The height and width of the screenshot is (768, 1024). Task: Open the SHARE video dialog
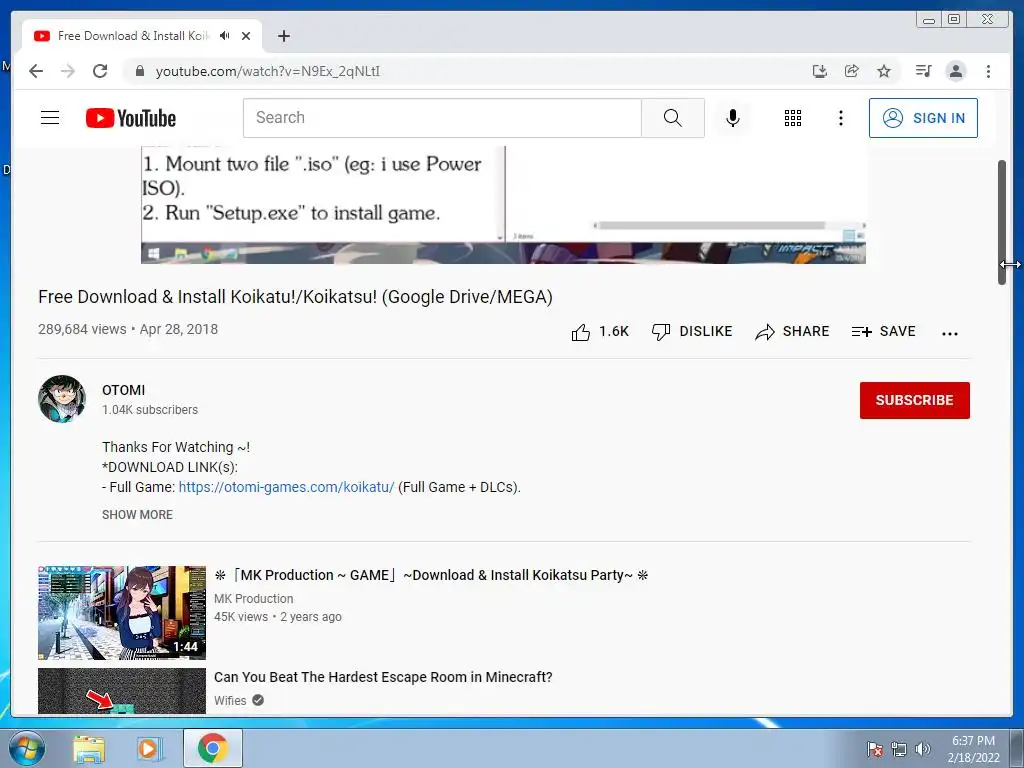point(792,332)
